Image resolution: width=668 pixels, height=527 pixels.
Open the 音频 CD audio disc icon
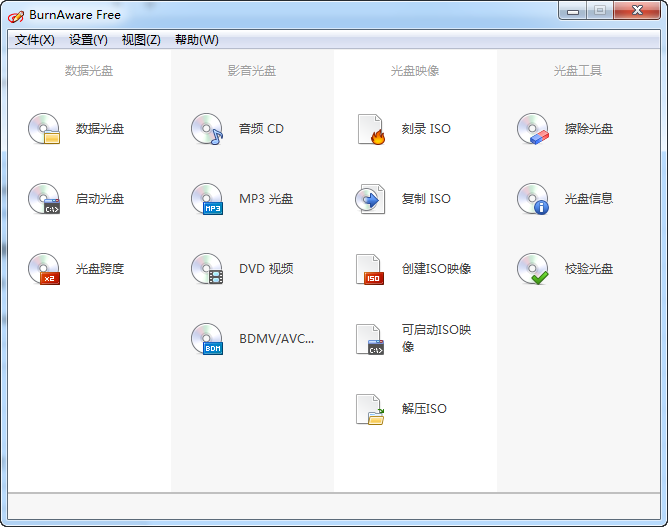tap(207, 129)
